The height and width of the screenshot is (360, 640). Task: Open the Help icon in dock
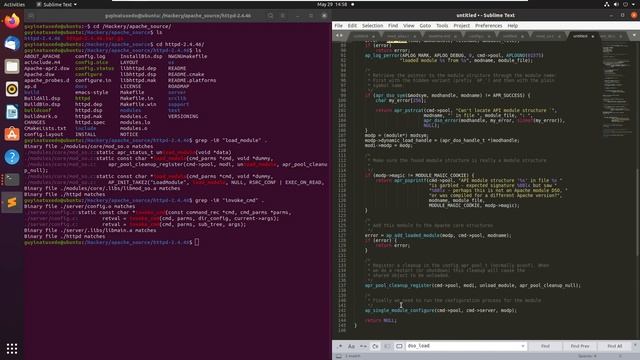[12, 157]
